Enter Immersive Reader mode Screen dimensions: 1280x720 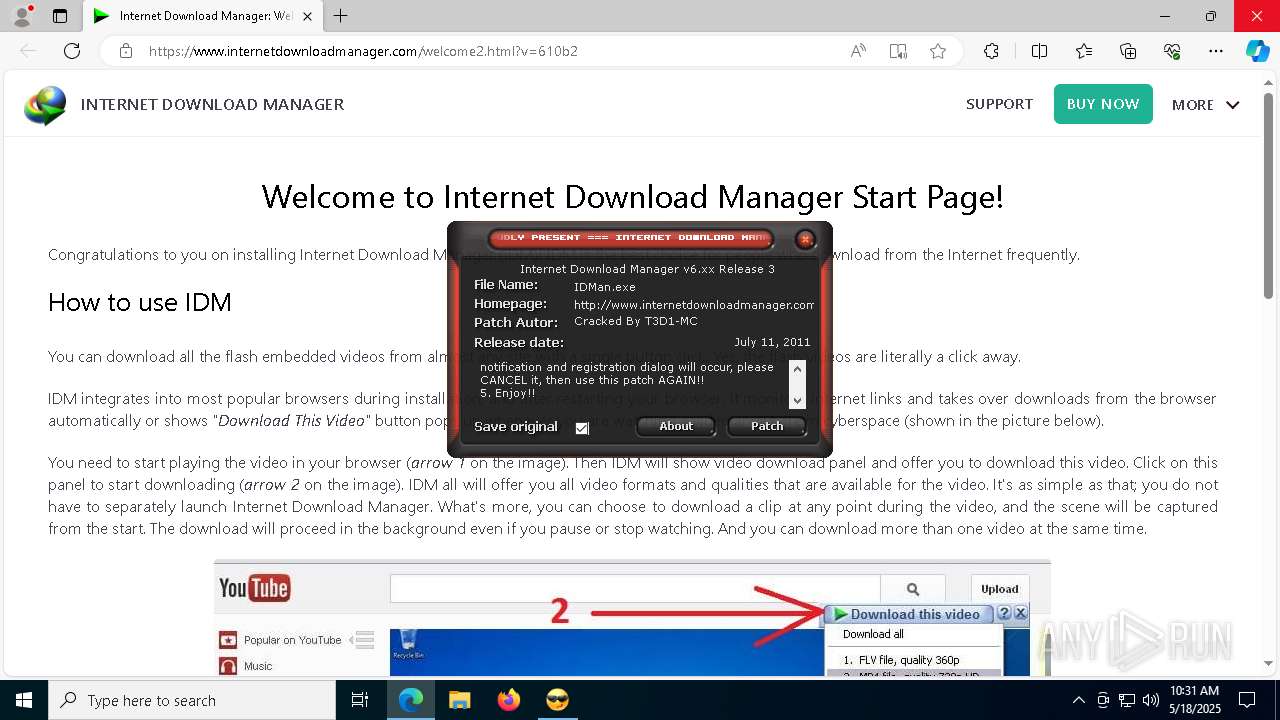[898, 51]
